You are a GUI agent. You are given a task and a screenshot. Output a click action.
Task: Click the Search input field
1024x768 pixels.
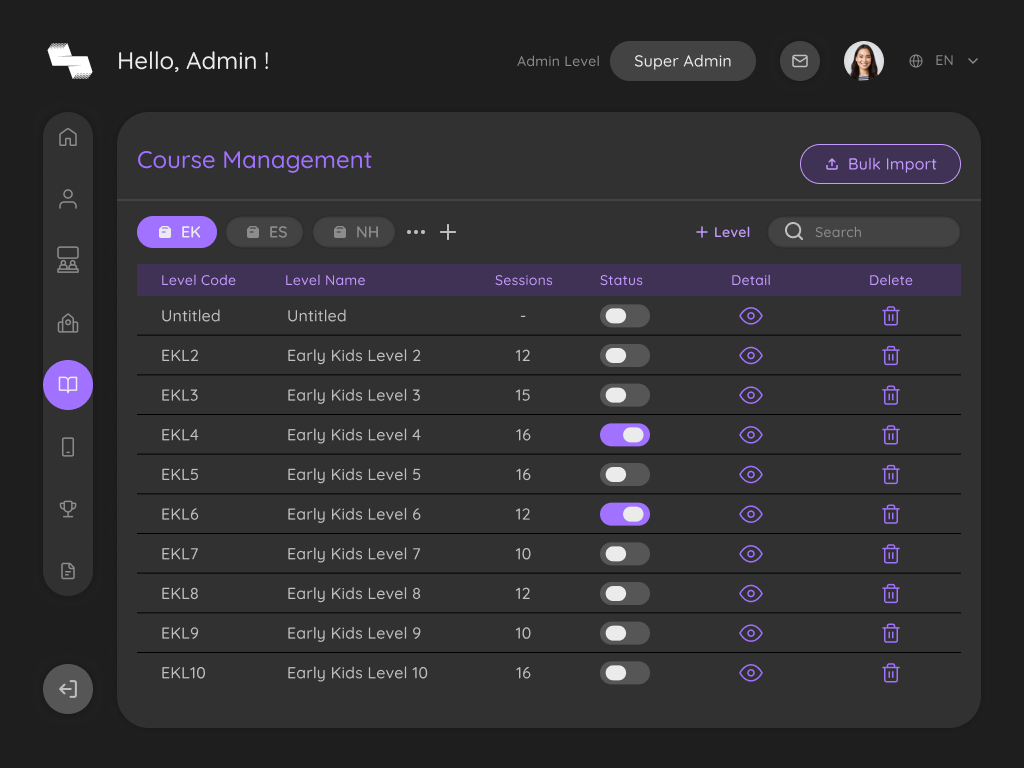point(863,232)
